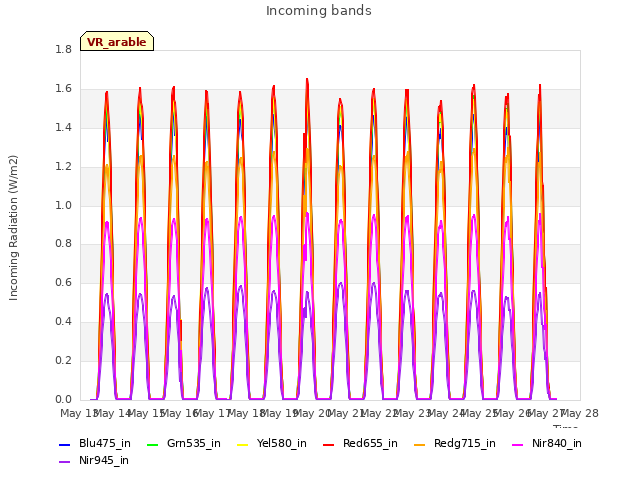
Task: Click the Yel580_in legend entry
Action: pos(272,443)
